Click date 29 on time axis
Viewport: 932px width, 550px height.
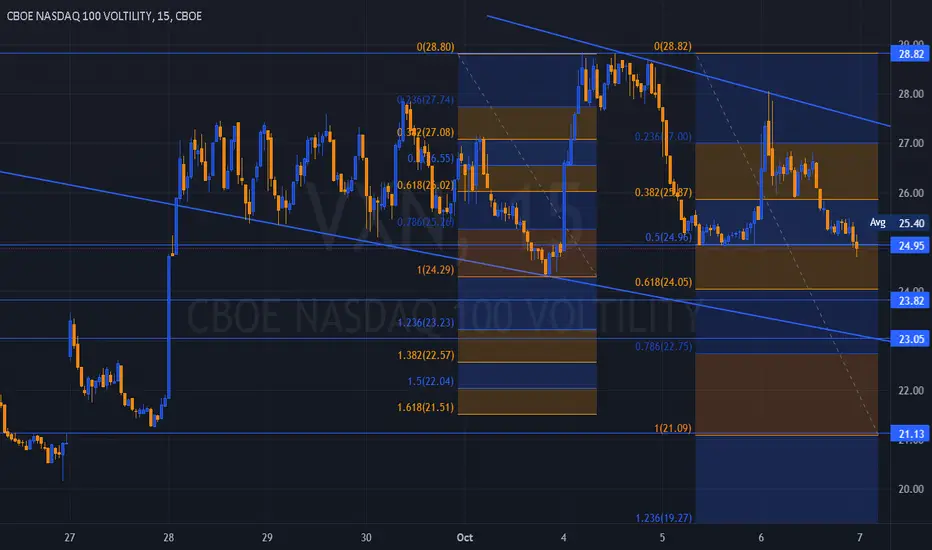coord(267,538)
